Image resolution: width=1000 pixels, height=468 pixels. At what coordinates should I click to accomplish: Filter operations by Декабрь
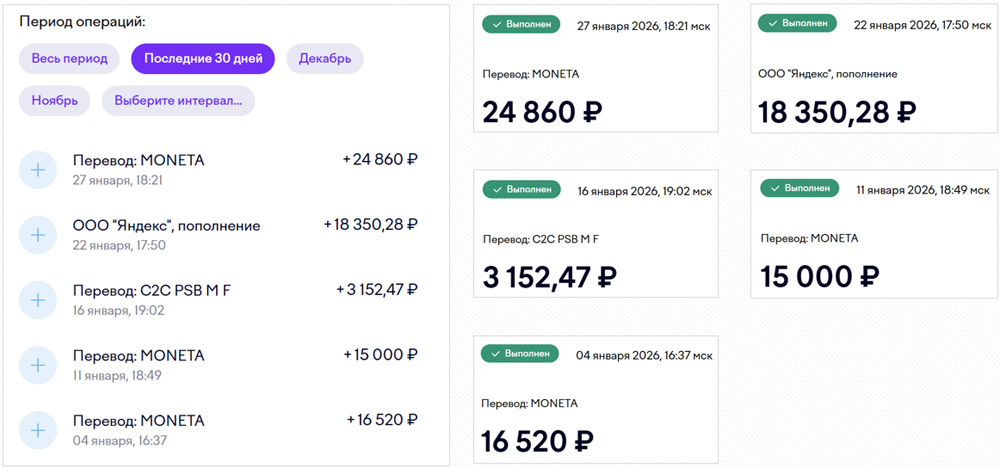click(325, 58)
